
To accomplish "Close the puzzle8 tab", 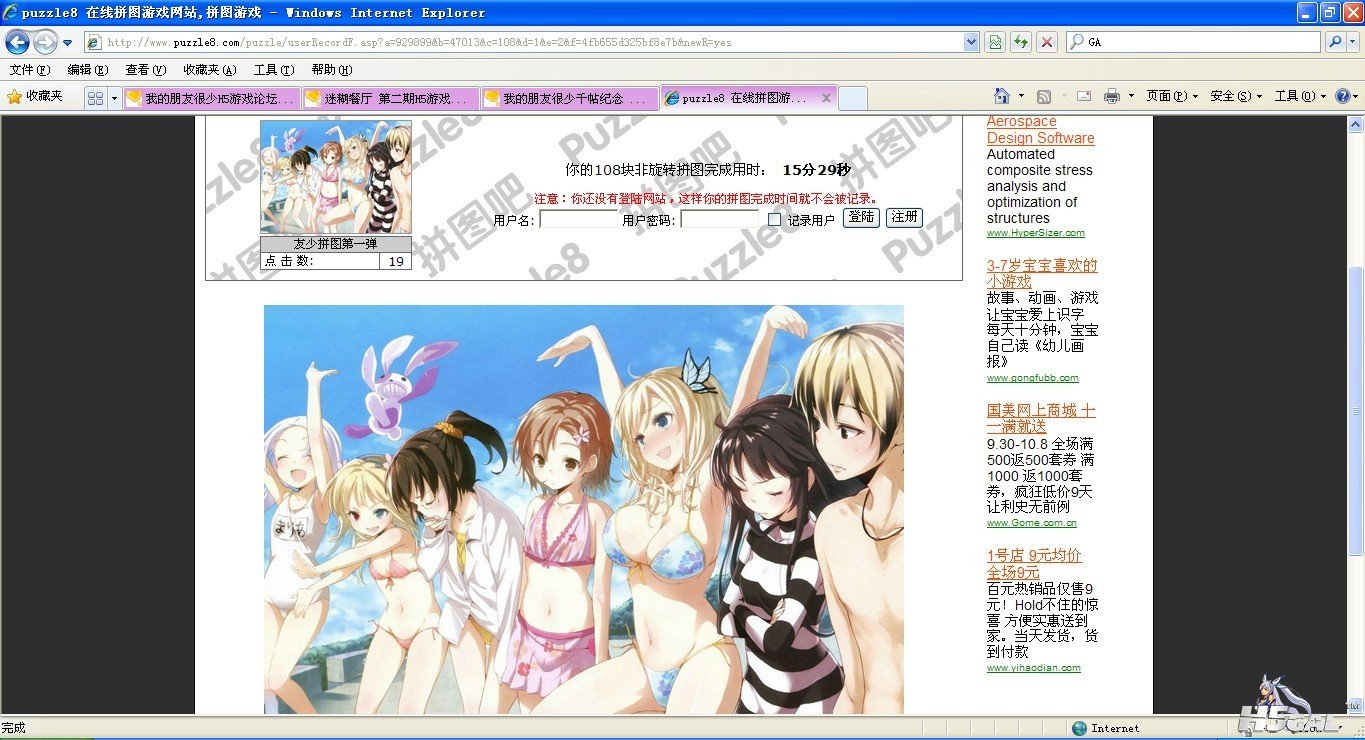I will coord(826,98).
